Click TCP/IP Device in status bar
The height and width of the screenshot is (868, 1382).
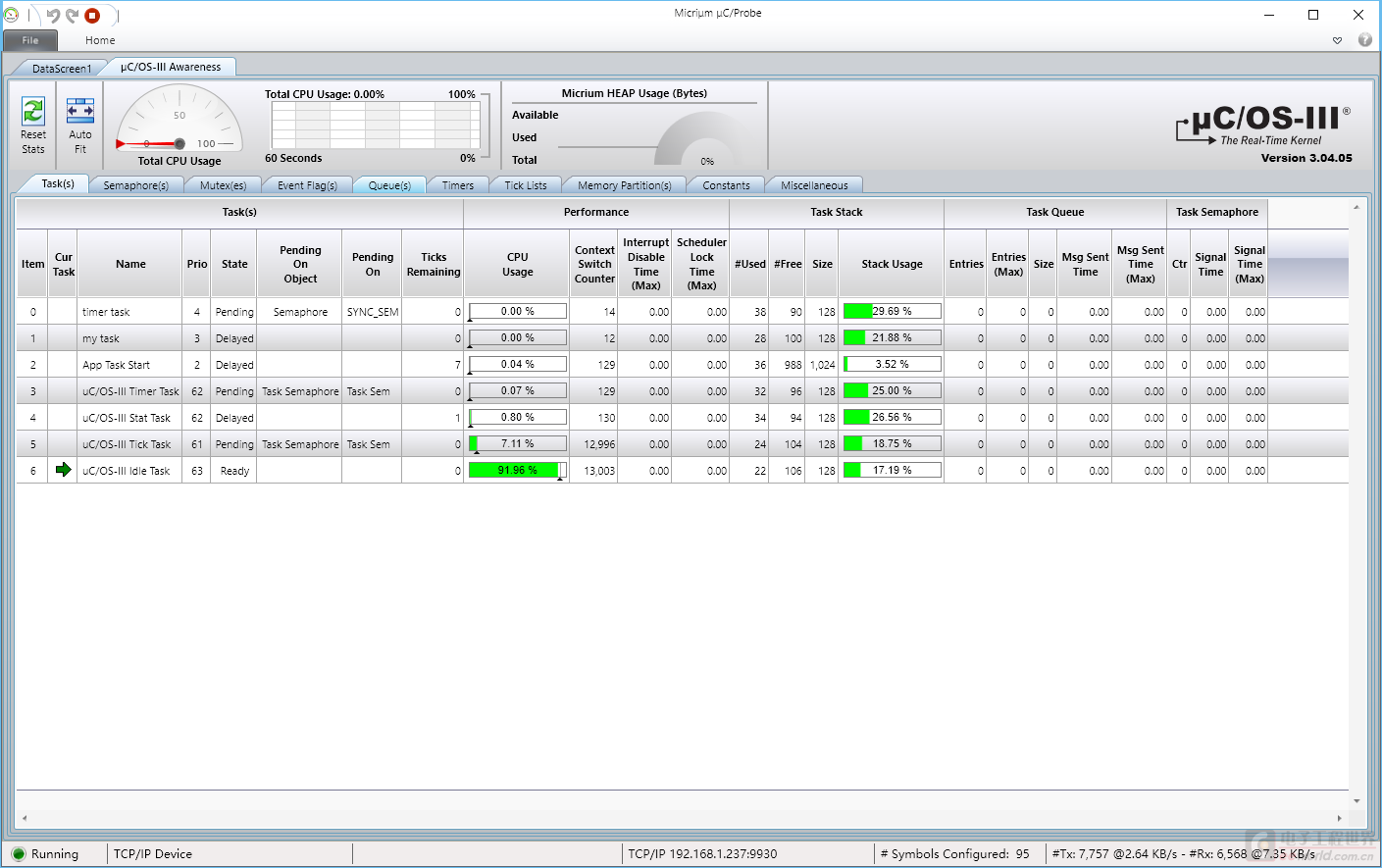(x=153, y=854)
